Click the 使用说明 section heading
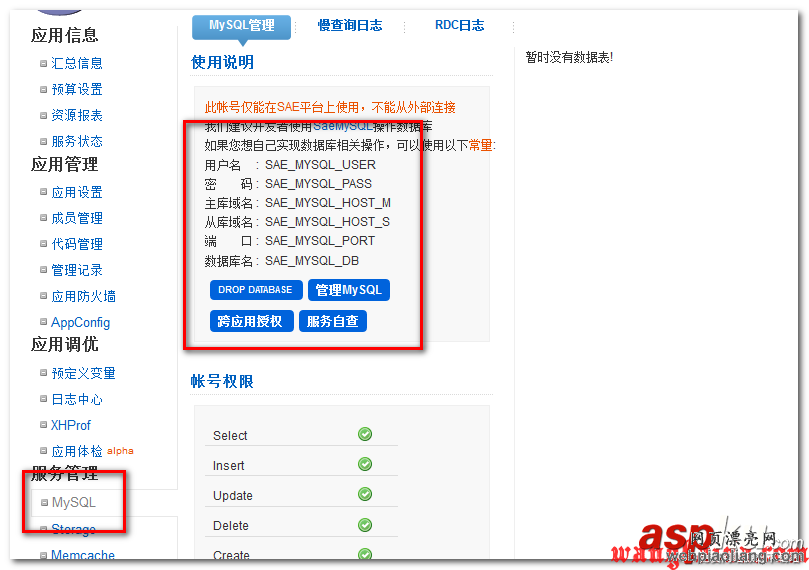This screenshot has width=809, height=570. pyautogui.click(x=222, y=62)
